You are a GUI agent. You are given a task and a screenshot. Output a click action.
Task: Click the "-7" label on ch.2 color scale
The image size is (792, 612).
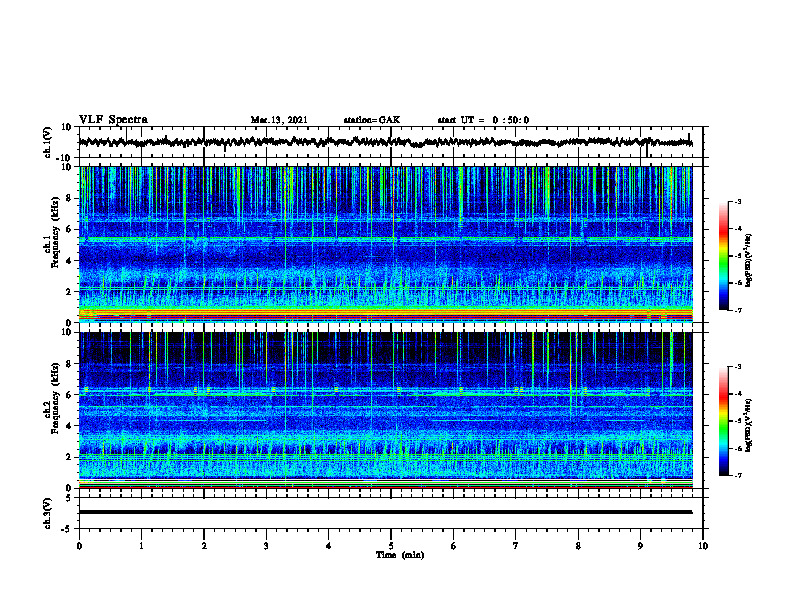(x=738, y=475)
